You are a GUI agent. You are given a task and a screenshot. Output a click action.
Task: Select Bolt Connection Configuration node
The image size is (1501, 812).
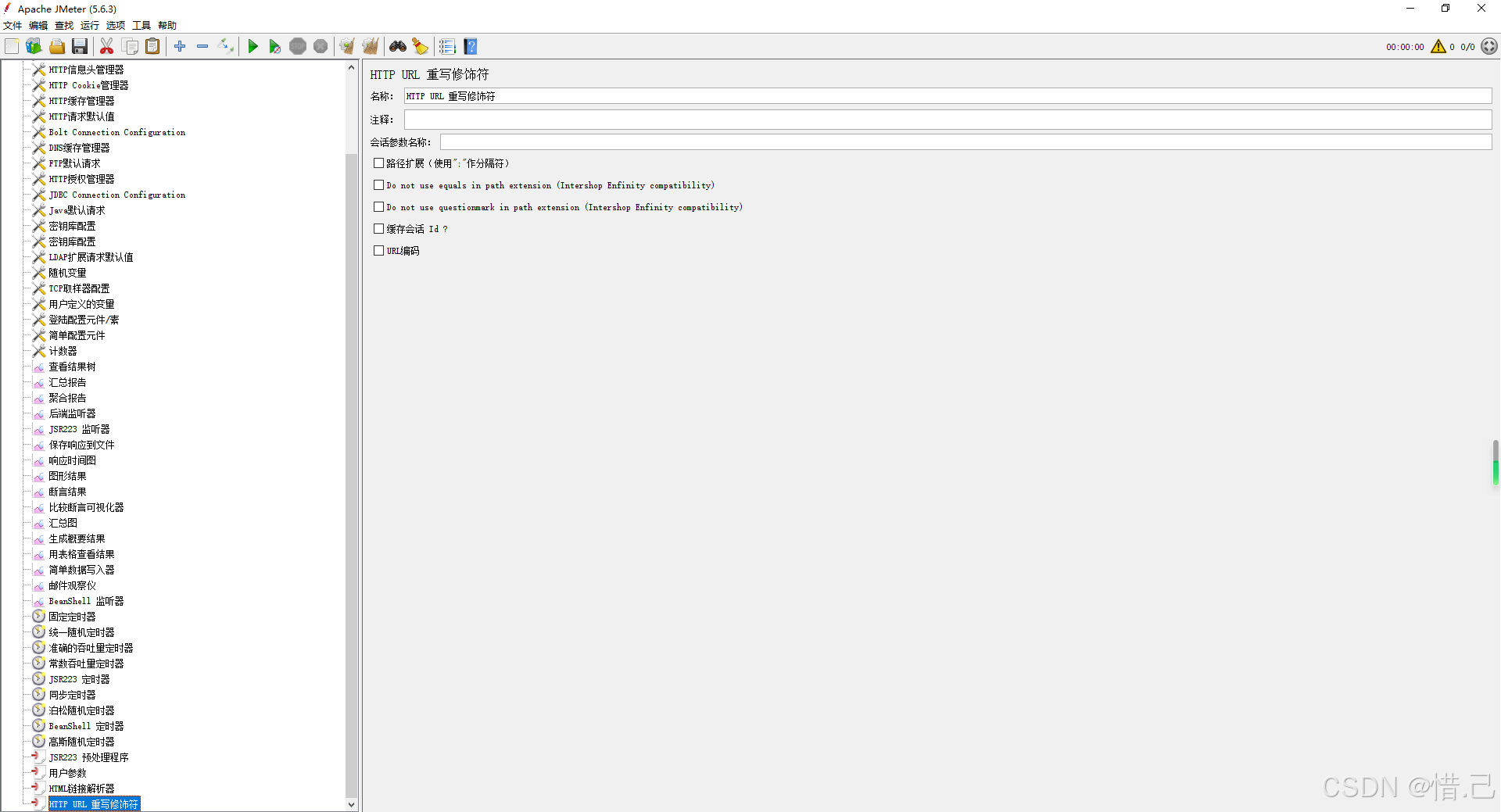pos(117,132)
